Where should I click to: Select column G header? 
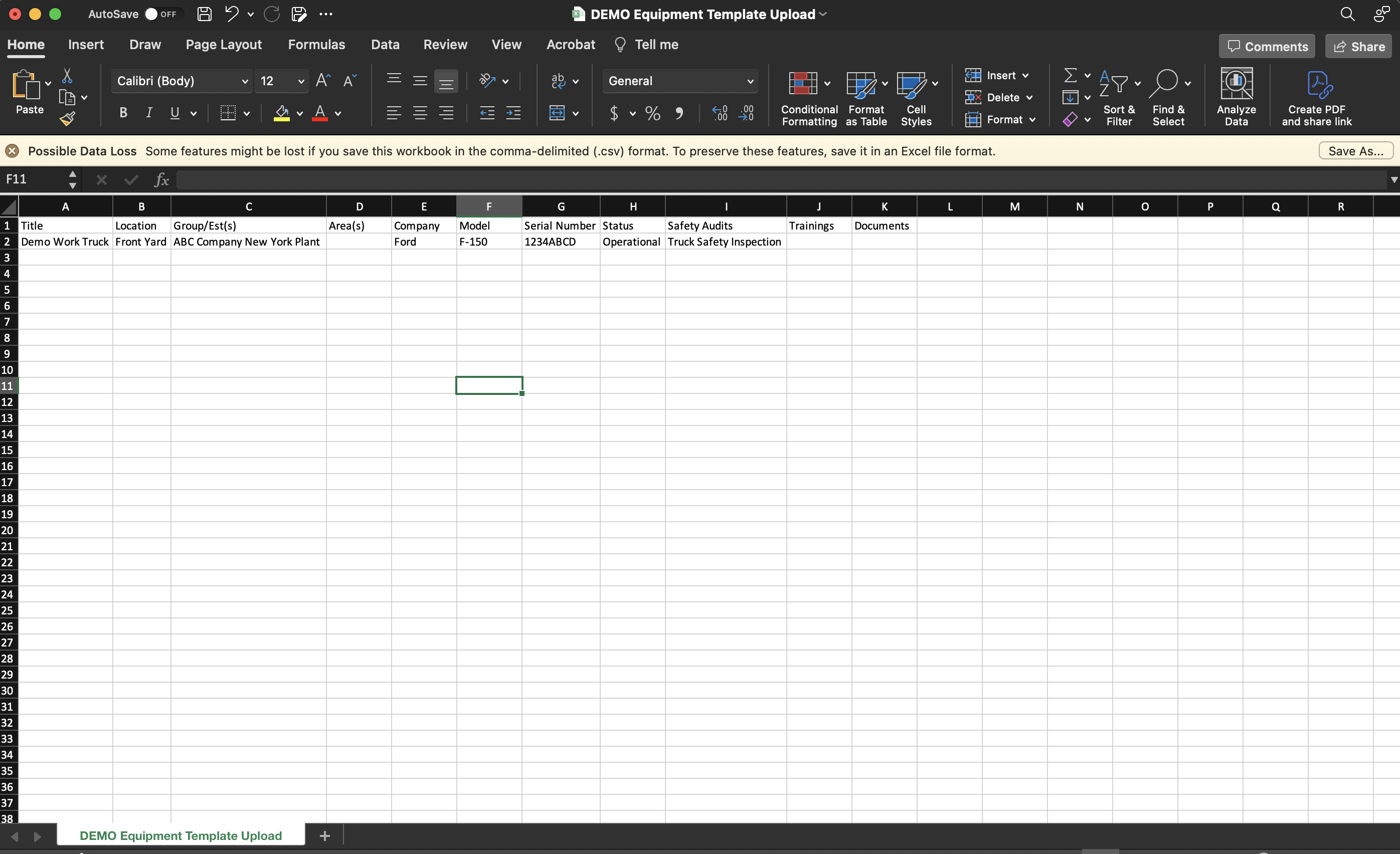pyautogui.click(x=561, y=206)
